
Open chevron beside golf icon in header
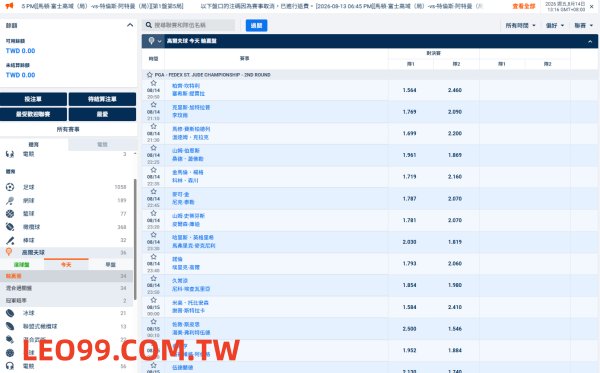160,41
